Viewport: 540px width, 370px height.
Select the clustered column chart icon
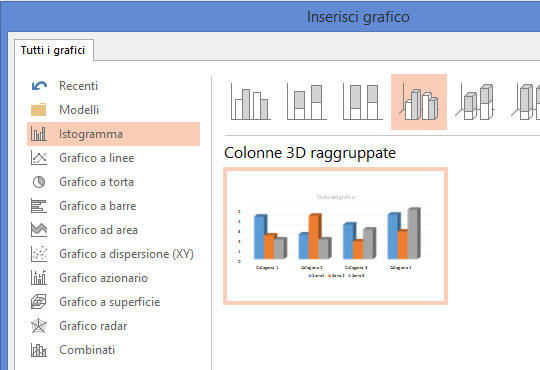(x=251, y=102)
